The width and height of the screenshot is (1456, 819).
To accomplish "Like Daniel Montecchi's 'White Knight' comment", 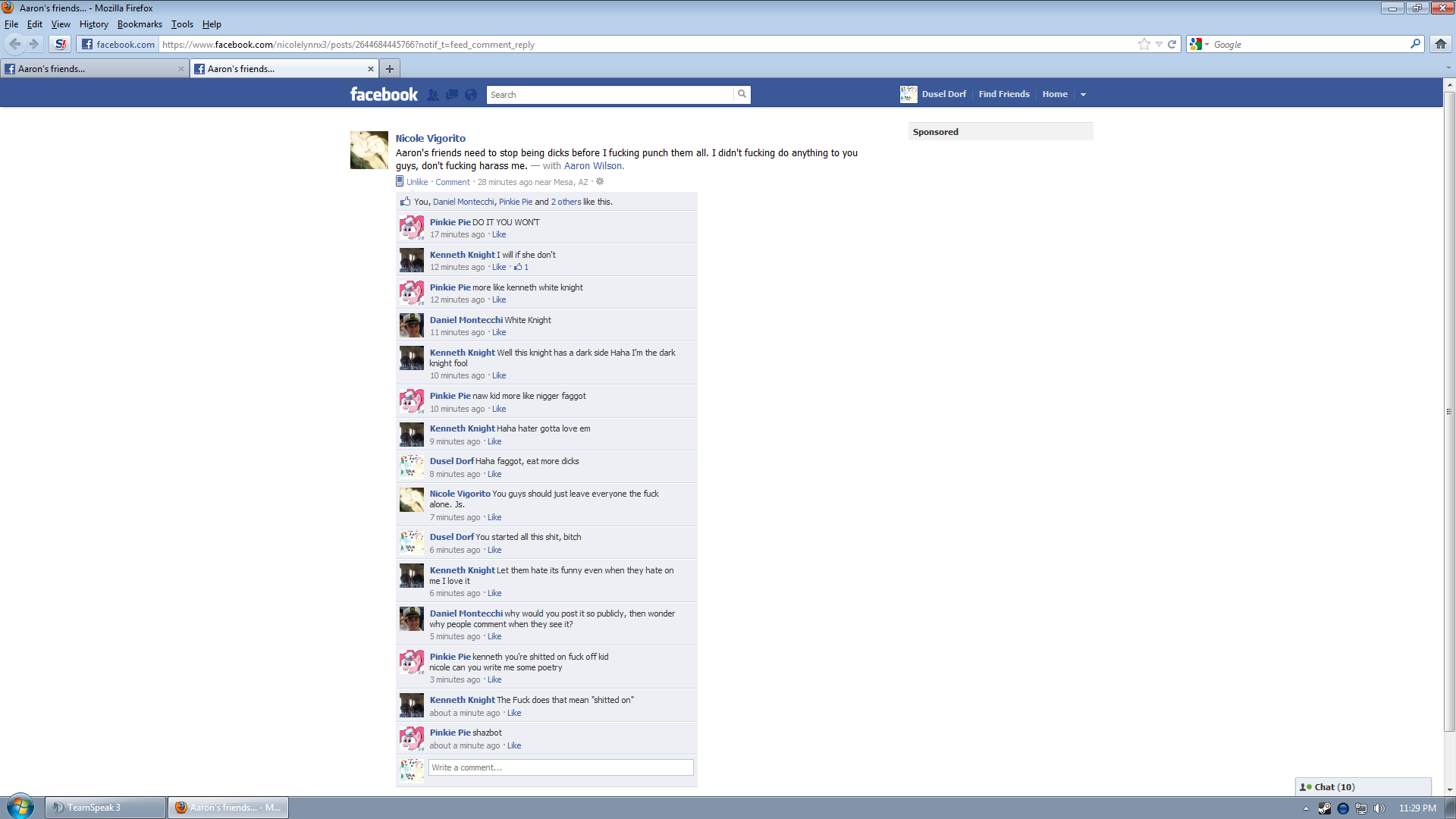I will coord(498,333).
